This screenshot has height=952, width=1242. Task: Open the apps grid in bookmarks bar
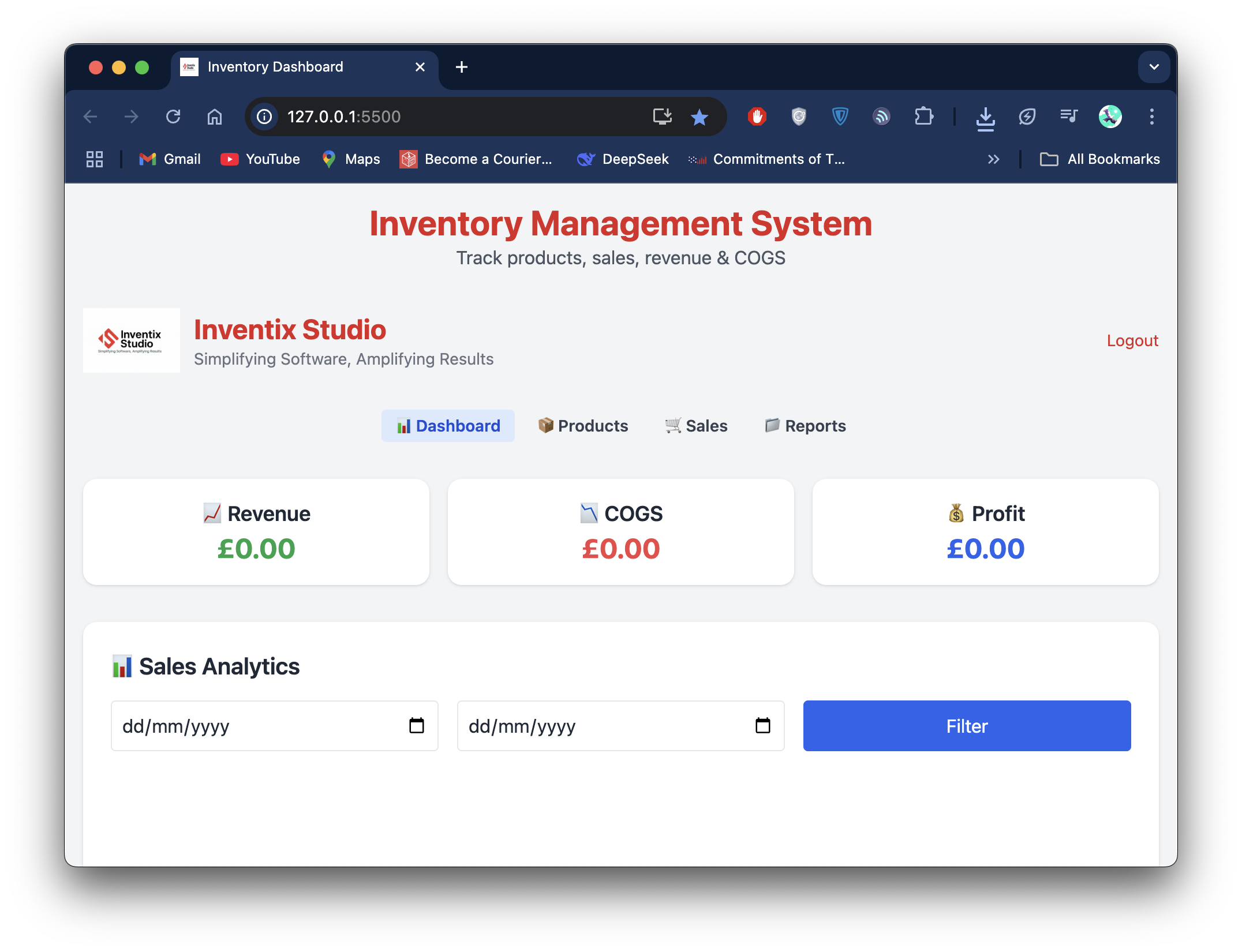[95, 159]
